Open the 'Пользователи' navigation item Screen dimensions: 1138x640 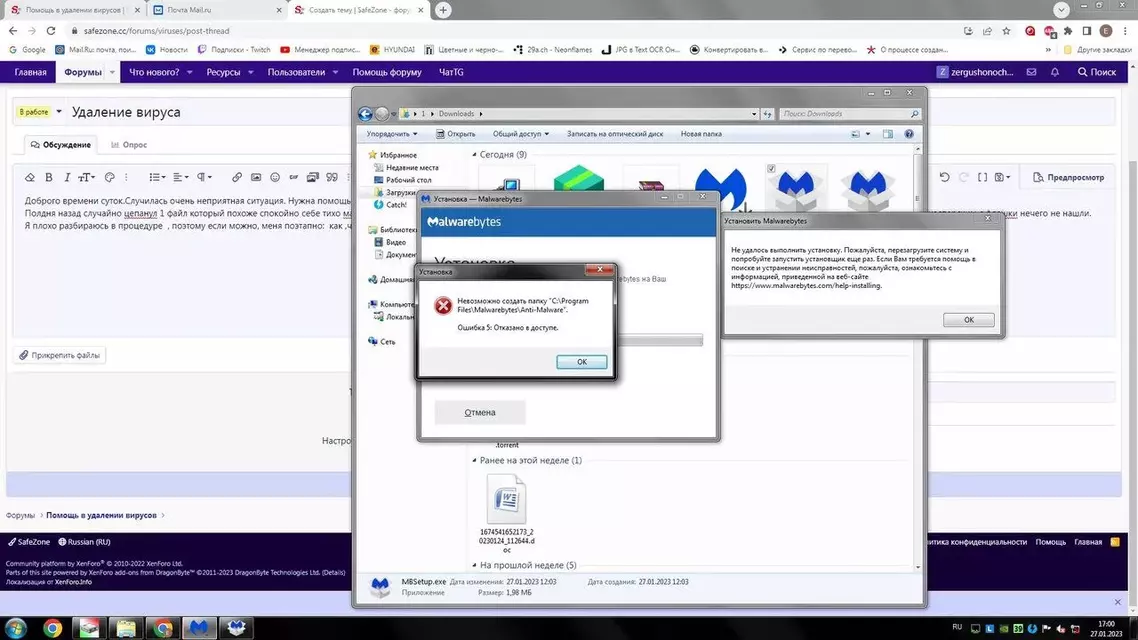click(296, 72)
